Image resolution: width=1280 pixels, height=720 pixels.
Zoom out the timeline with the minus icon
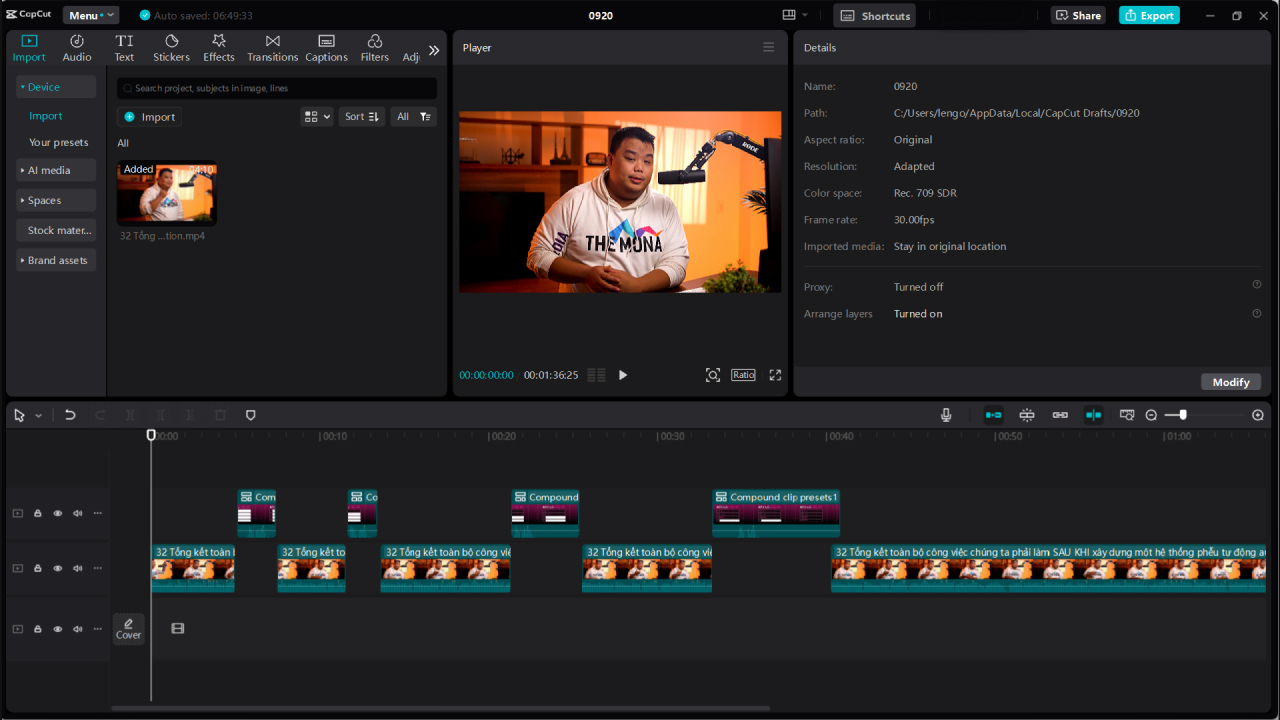click(1151, 415)
